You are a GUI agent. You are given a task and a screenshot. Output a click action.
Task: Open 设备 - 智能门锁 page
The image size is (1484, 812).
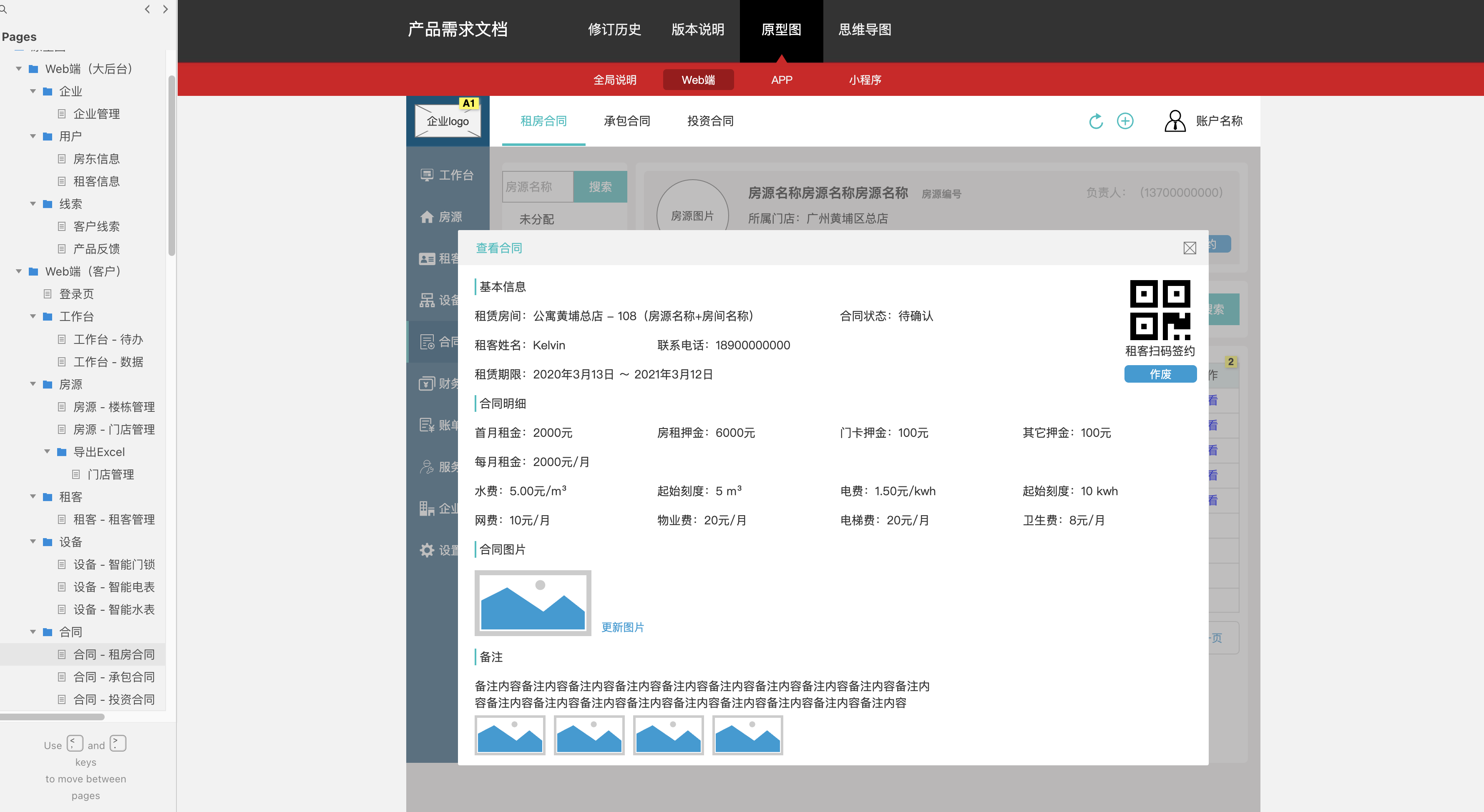click(x=114, y=564)
